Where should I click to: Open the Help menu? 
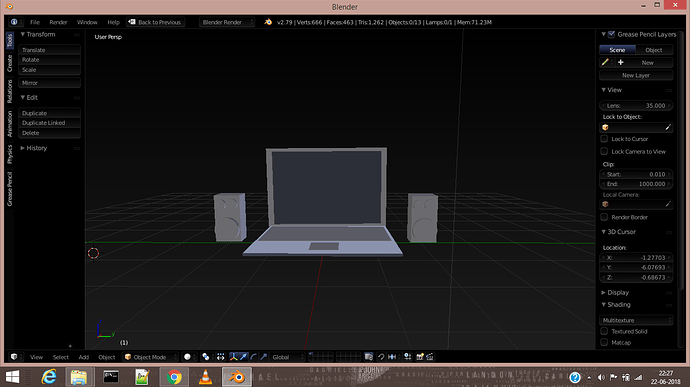(x=114, y=22)
